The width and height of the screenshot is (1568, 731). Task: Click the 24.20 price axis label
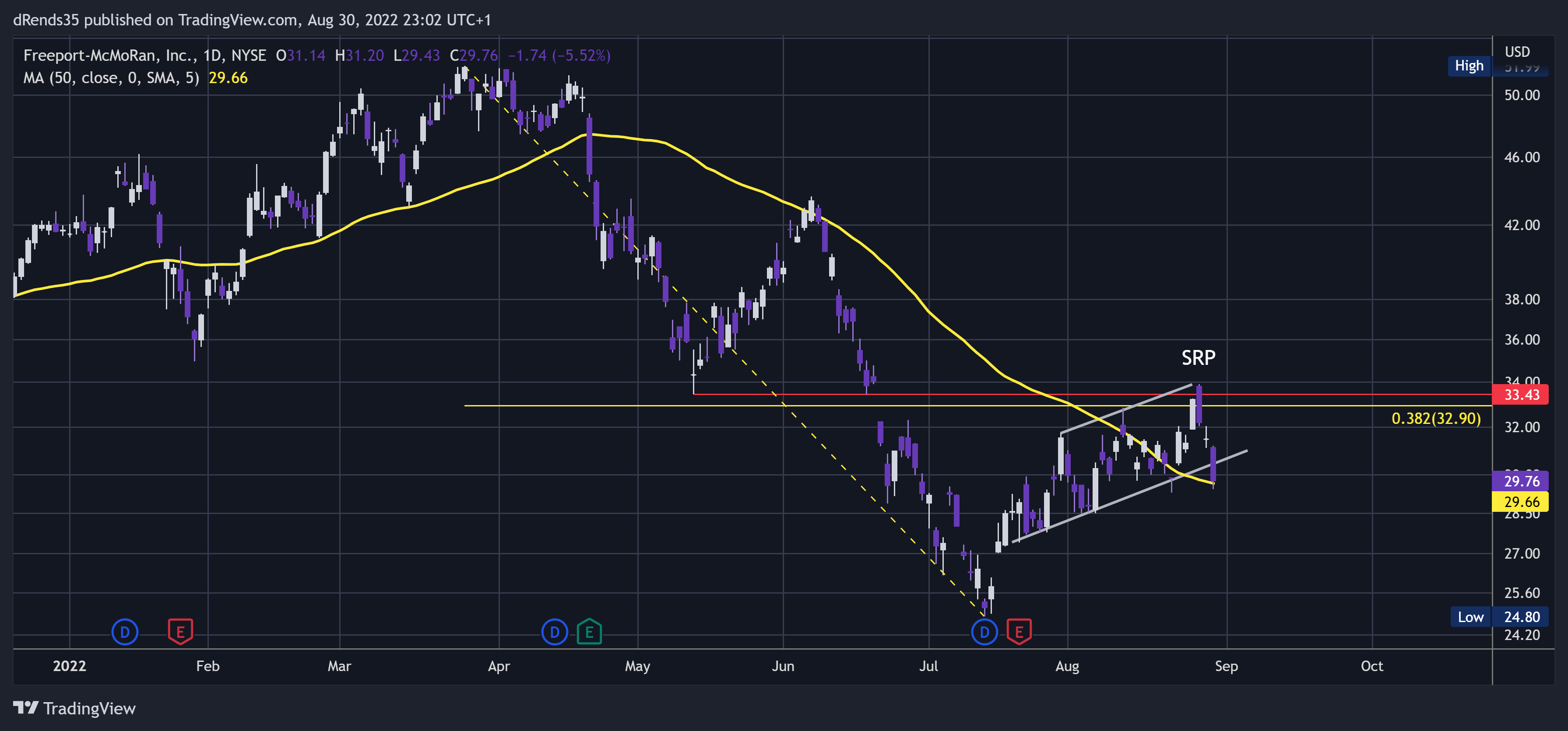pos(1522,635)
